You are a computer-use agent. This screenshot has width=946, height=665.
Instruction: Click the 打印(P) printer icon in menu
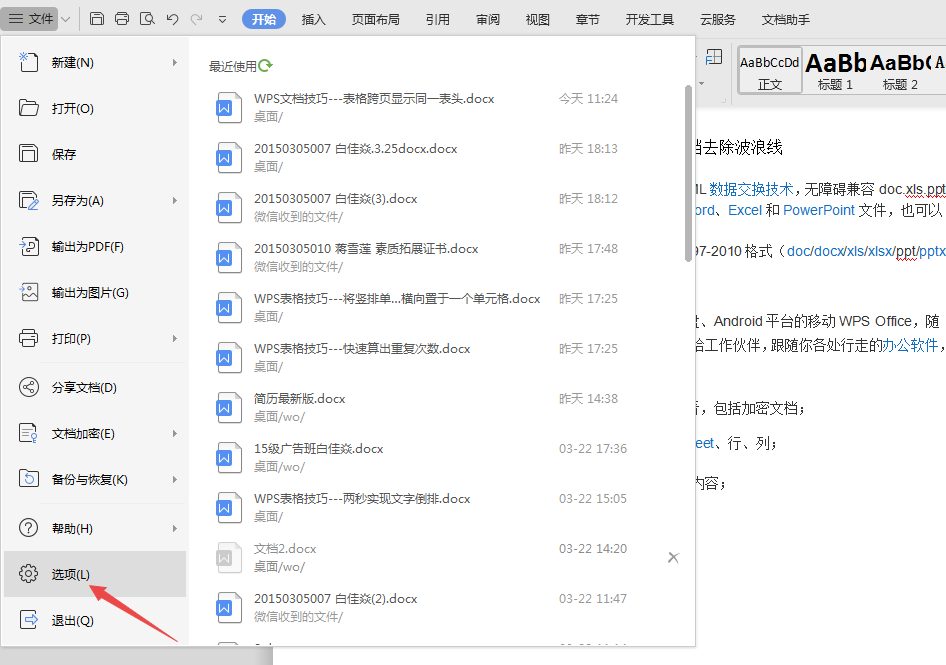(28, 338)
